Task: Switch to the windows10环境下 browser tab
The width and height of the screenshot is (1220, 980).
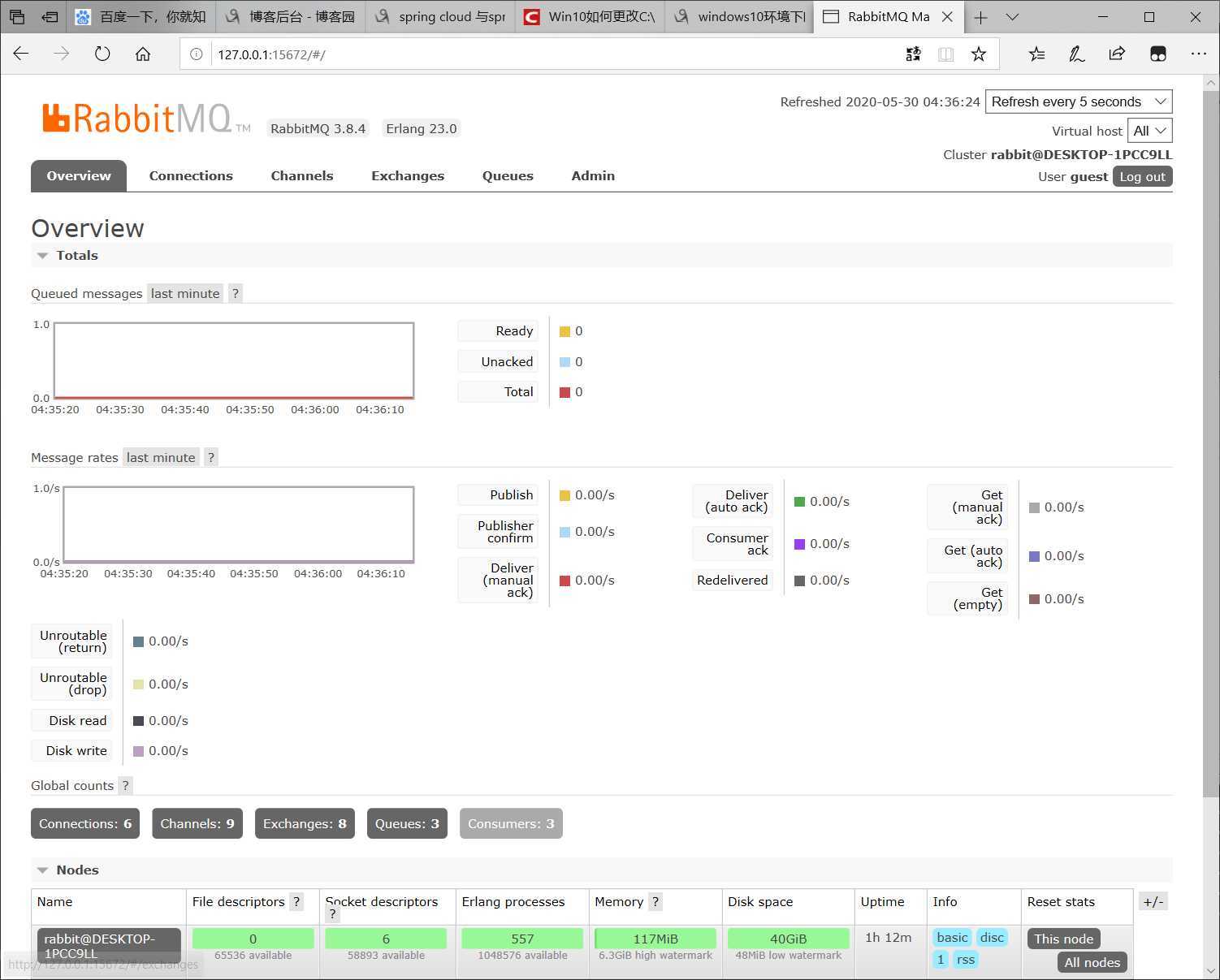Action: pos(738,17)
